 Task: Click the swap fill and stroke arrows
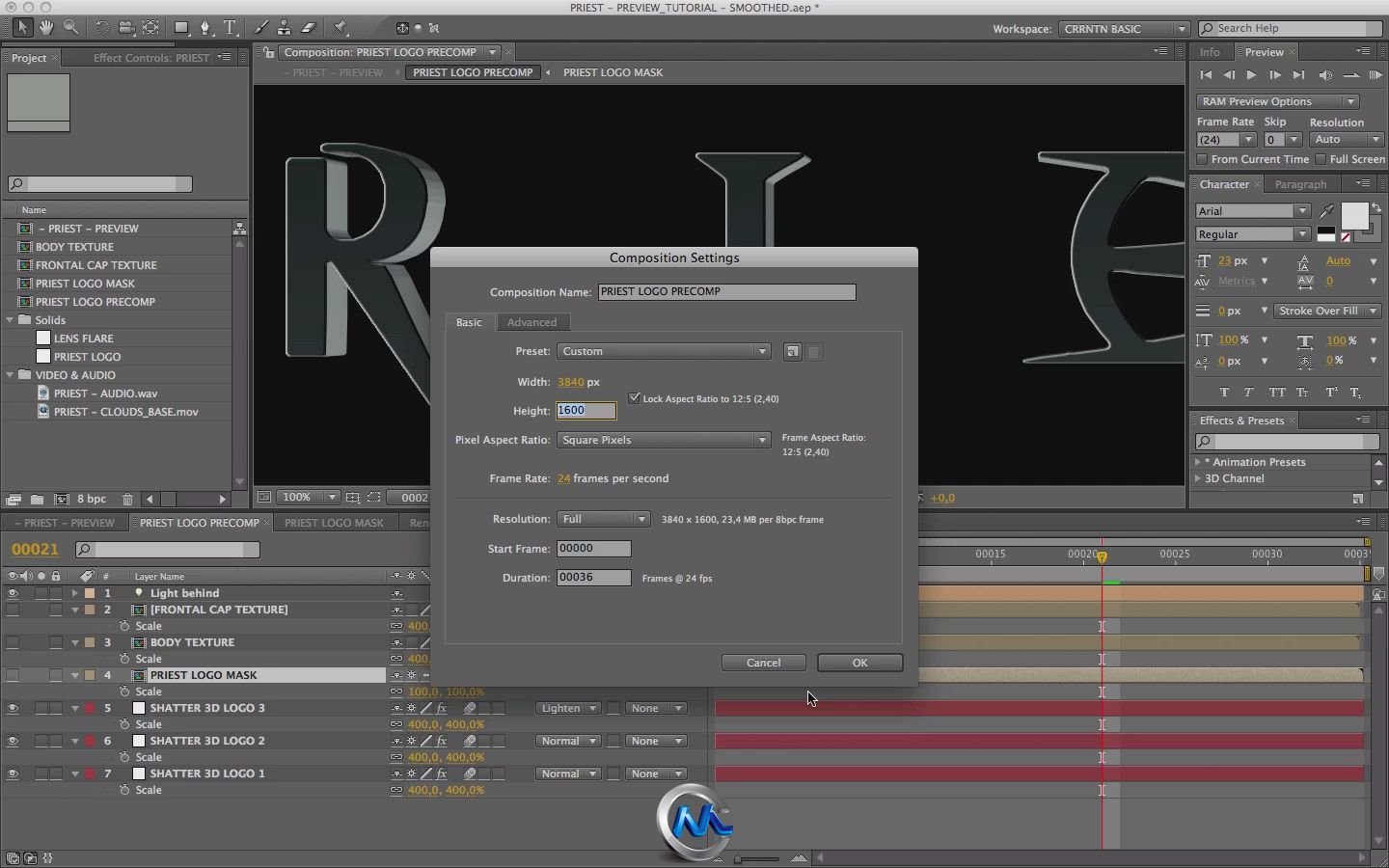click(1375, 207)
